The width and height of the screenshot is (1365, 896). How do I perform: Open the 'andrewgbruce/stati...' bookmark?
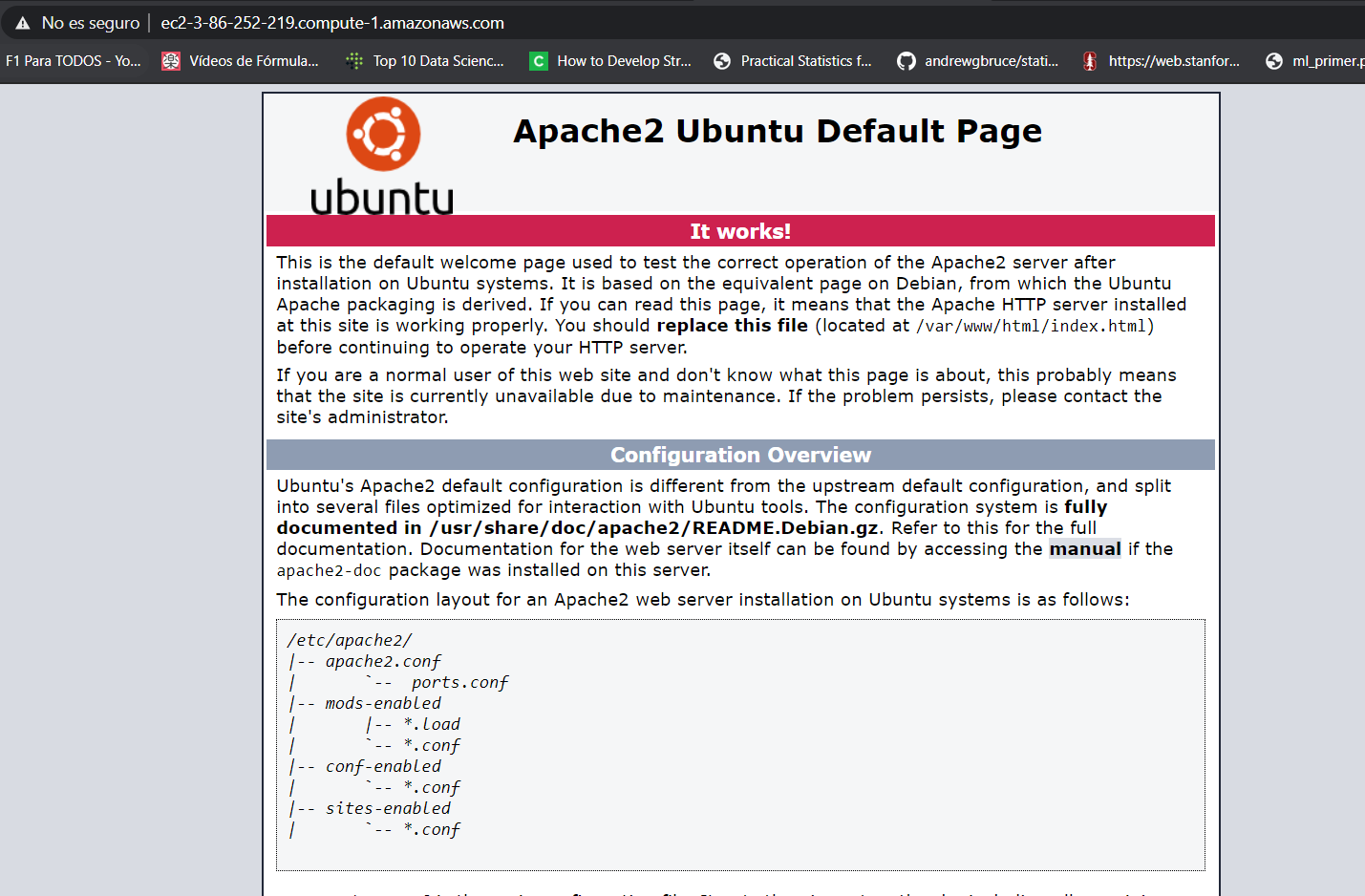pyautogui.click(x=992, y=61)
